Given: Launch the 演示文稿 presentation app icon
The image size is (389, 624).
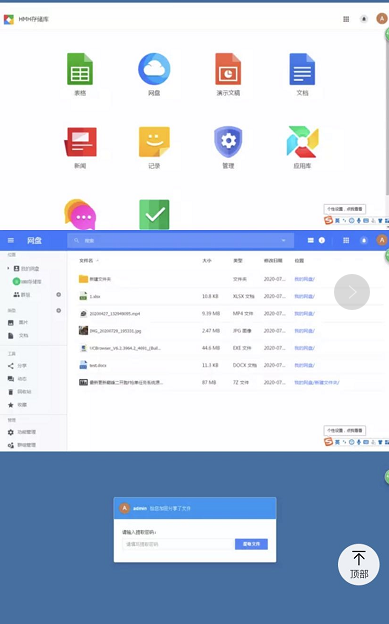Looking at the screenshot, I should click(x=228, y=69).
